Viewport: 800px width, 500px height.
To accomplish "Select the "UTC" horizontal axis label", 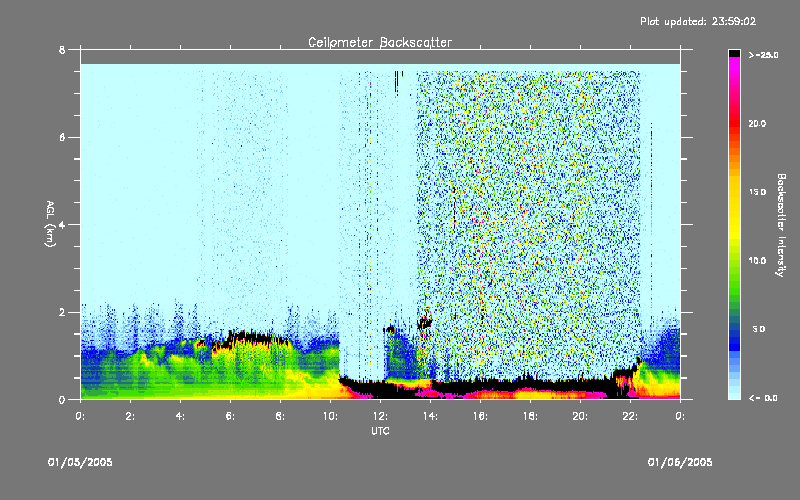I will click(380, 431).
